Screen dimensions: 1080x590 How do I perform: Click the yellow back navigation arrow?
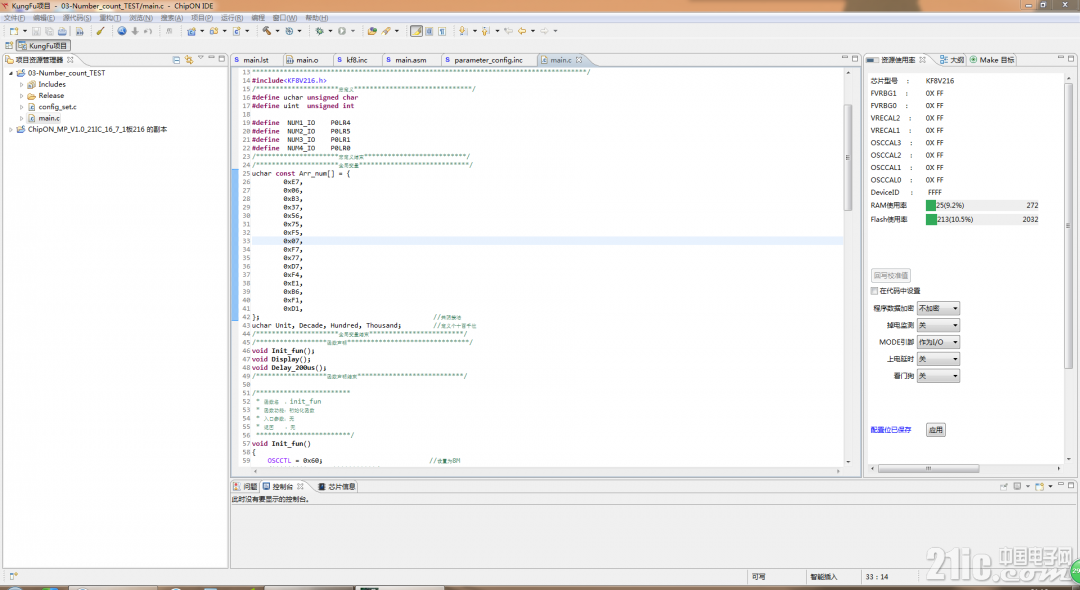click(522, 31)
